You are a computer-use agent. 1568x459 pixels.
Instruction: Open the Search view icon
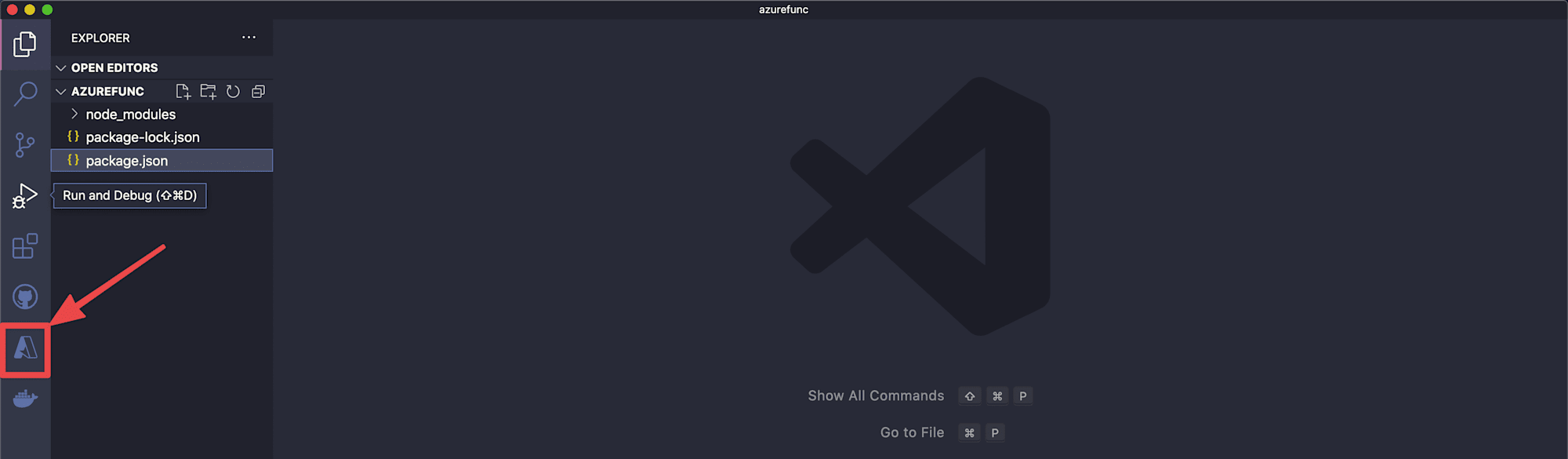[x=25, y=94]
